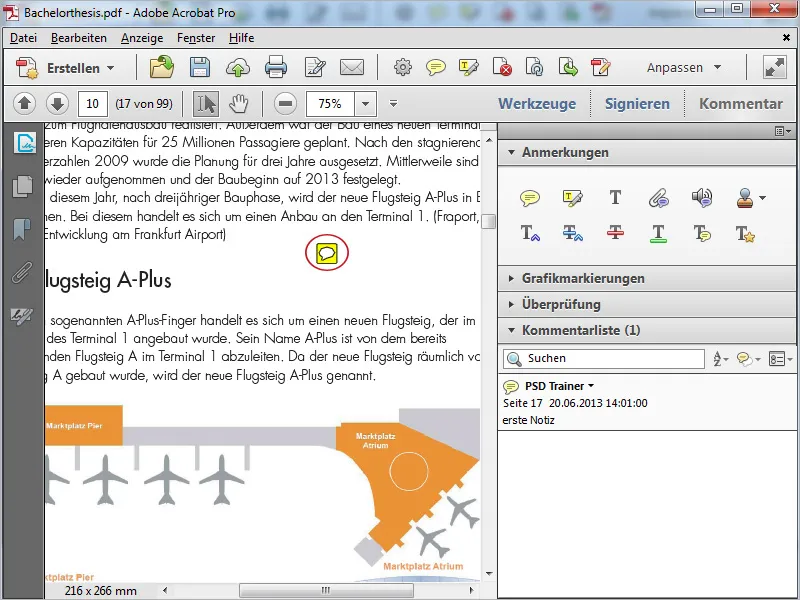Viewport: 800px width, 600px height.
Task: Print the document via printer icon
Action: click(x=276, y=67)
